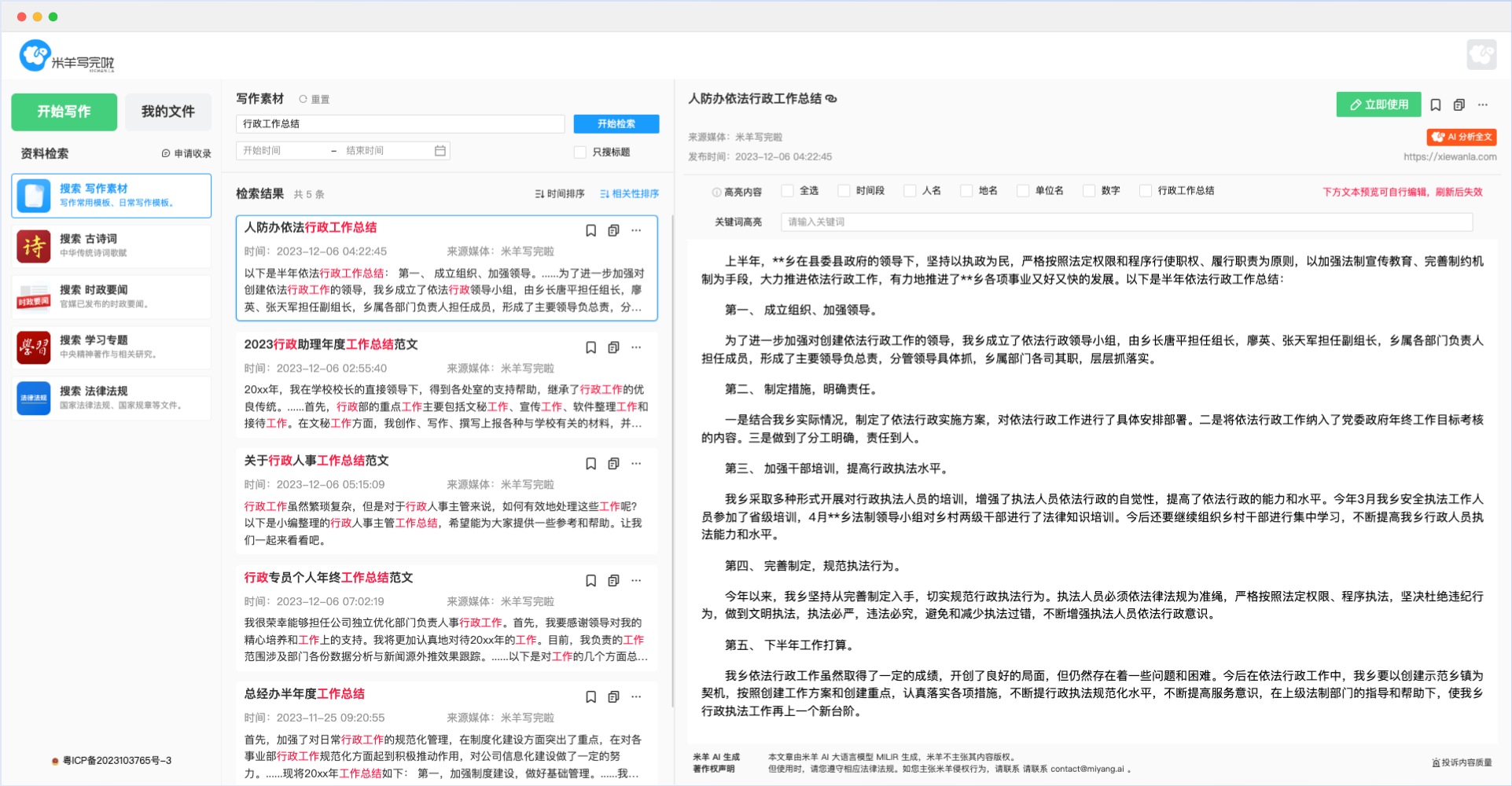Bookmark the 行政专员个人年终工作总结范文 result
The image size is (1512, 786).
coord(590,580)
